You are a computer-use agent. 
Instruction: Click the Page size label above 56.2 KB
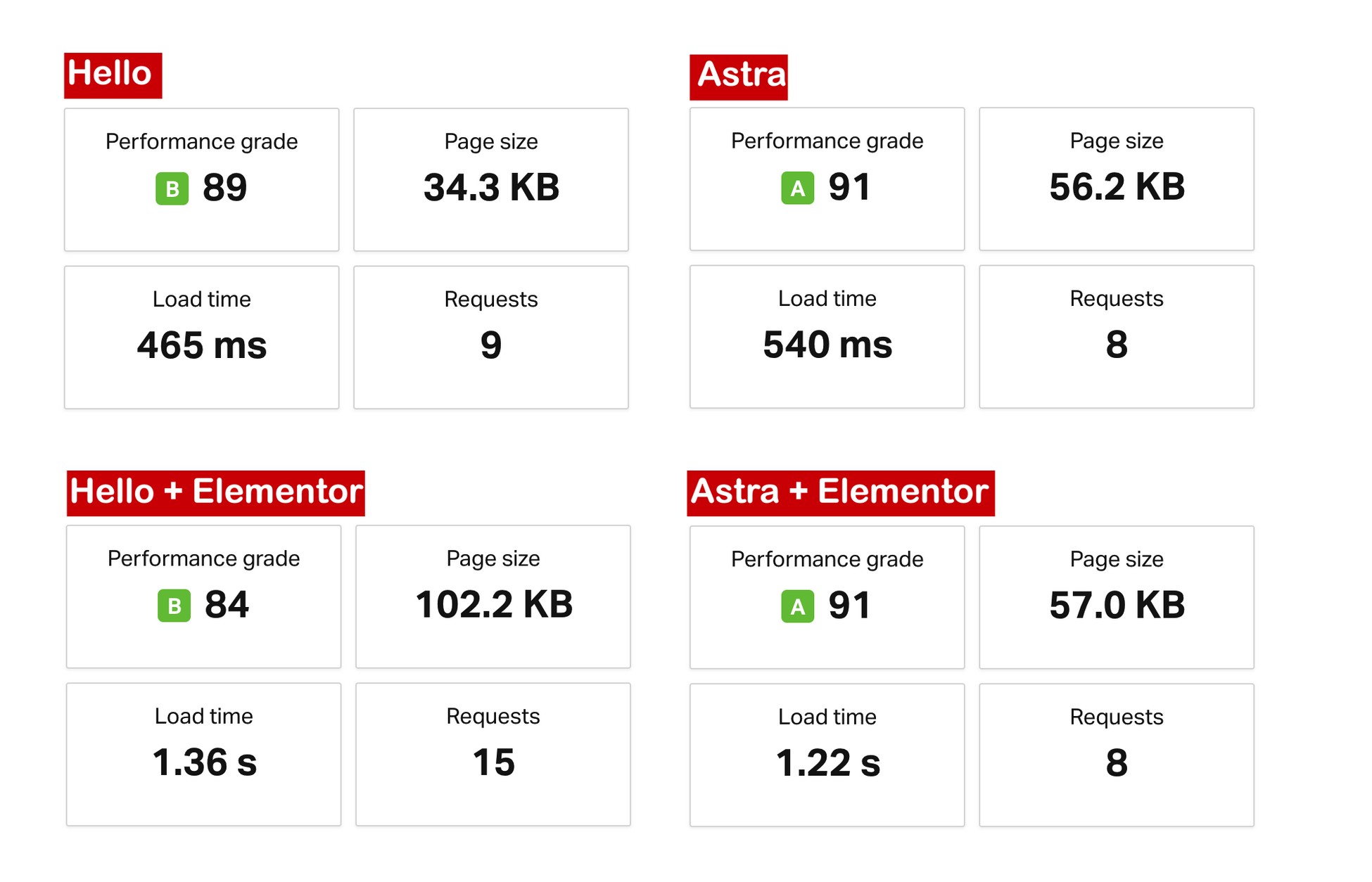click(x=1117, y=141)
